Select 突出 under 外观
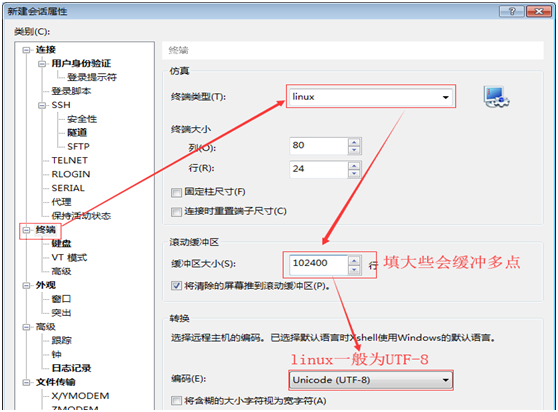The height and width of the screenshot is (412, 558). (62, 313)
